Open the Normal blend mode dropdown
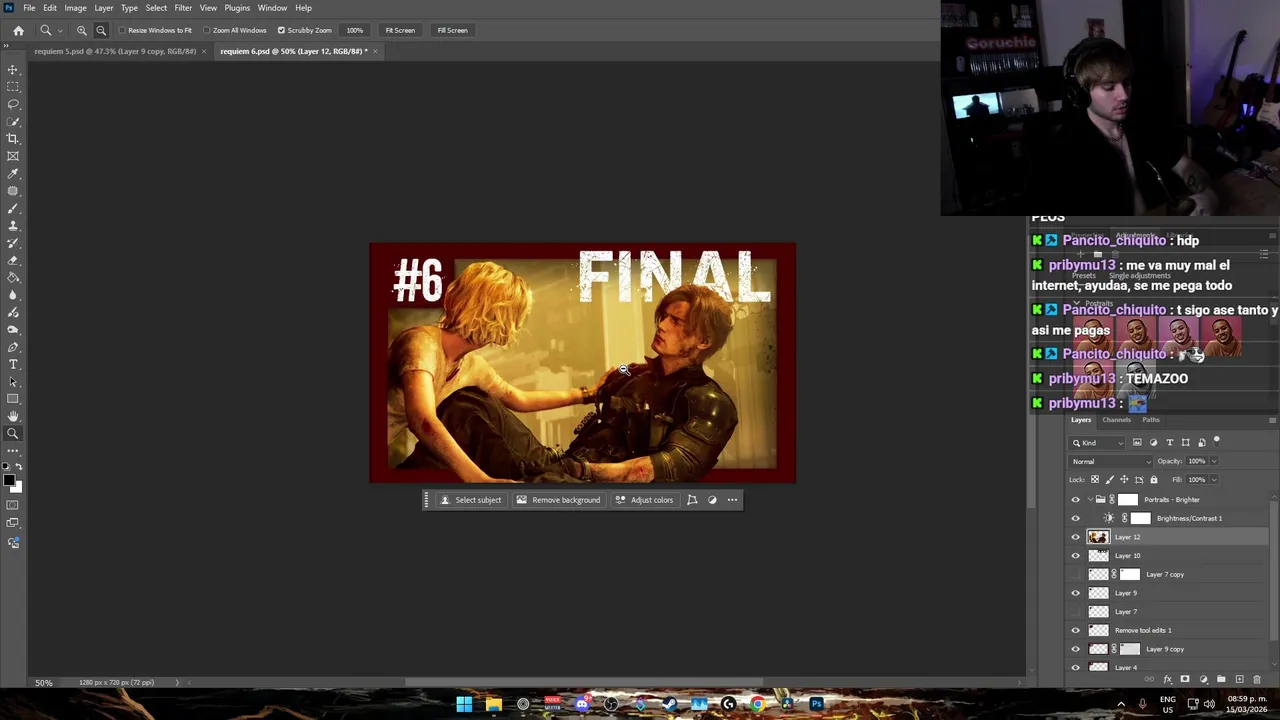Screen dimensions: 1280x720 pos(1110,461)
